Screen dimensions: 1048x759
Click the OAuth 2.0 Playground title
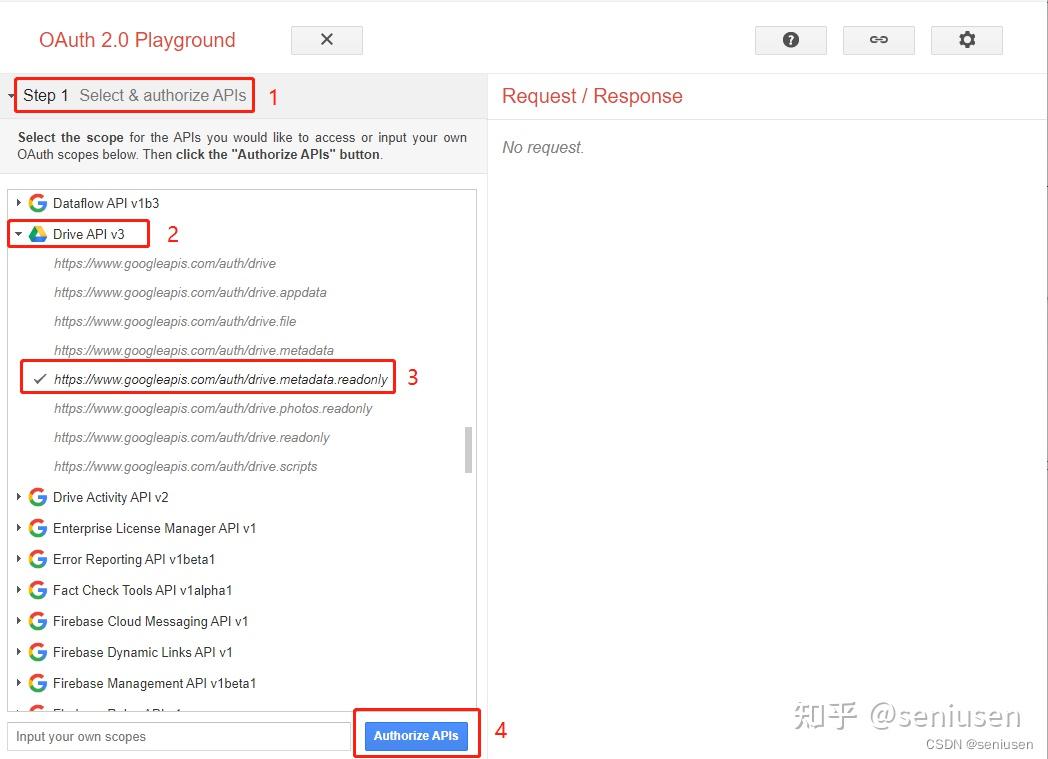(136, 40)
